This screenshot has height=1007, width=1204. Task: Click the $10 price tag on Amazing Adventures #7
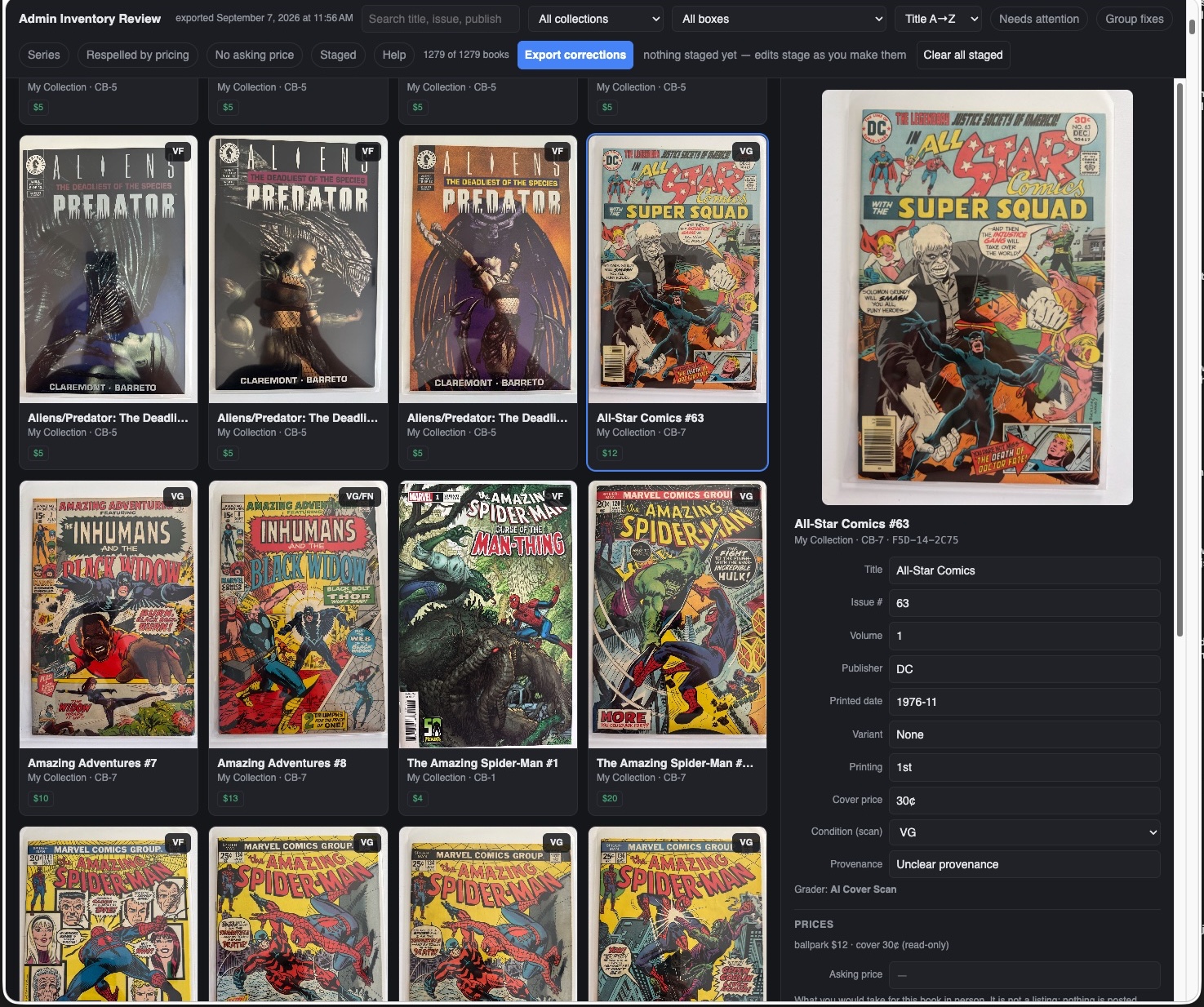(41, 798)
